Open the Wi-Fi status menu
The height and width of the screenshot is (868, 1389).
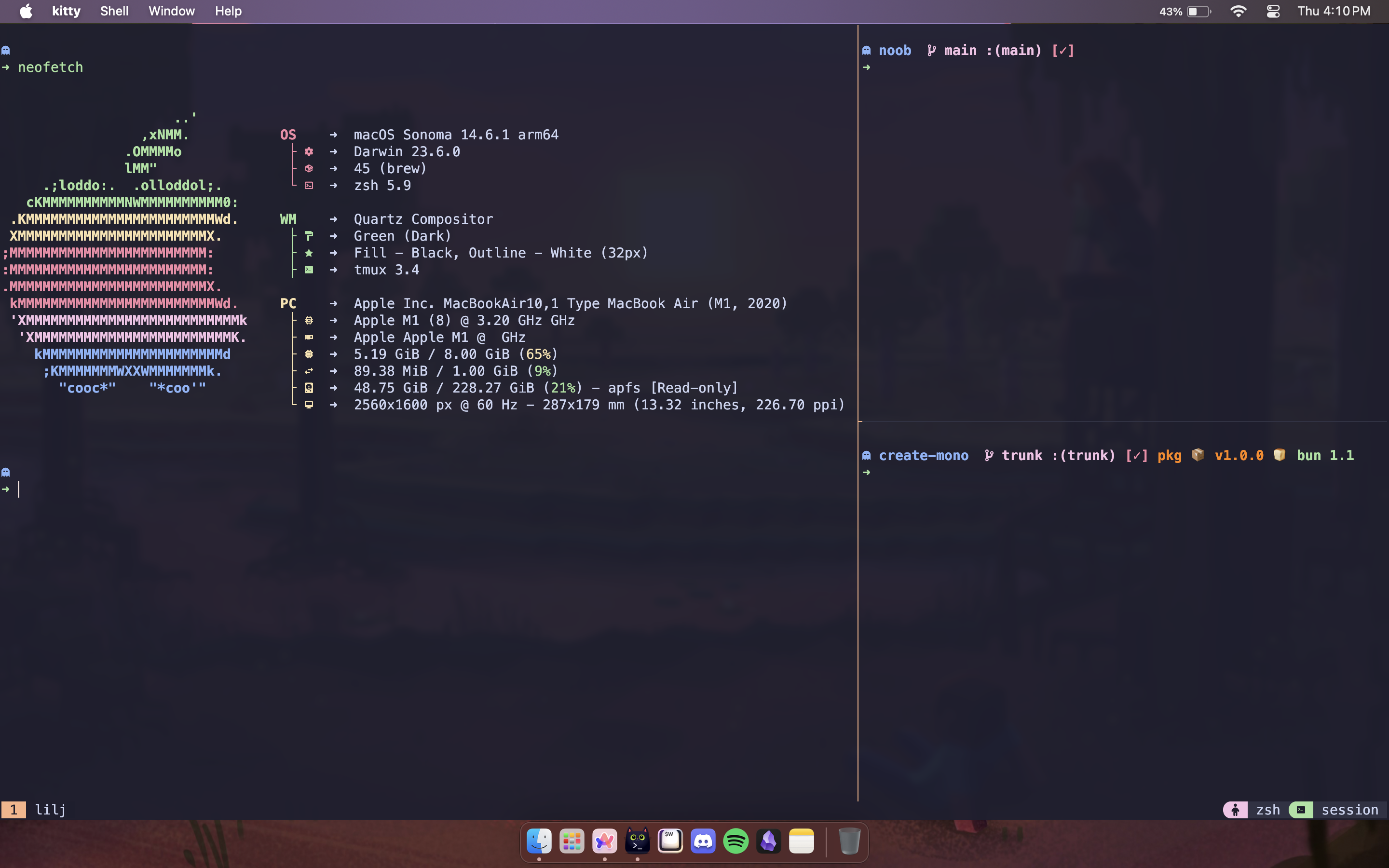tap(1238, 12)
